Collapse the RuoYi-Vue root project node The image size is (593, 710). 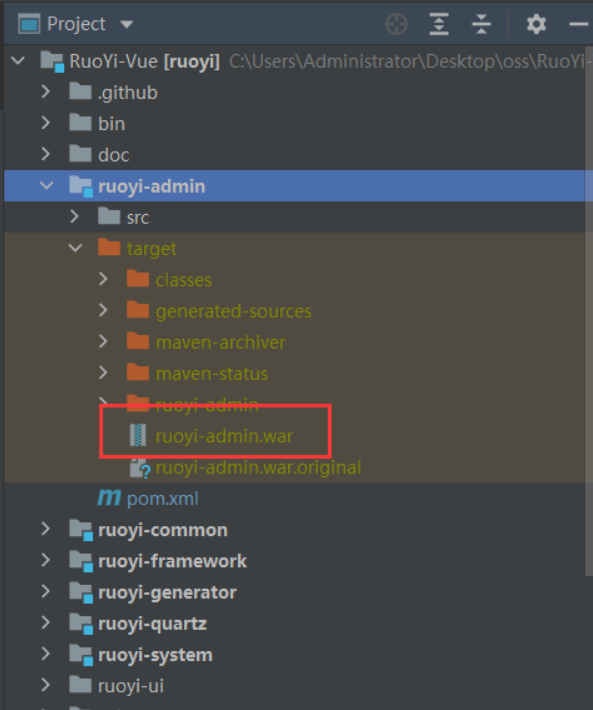click(19, 60)
